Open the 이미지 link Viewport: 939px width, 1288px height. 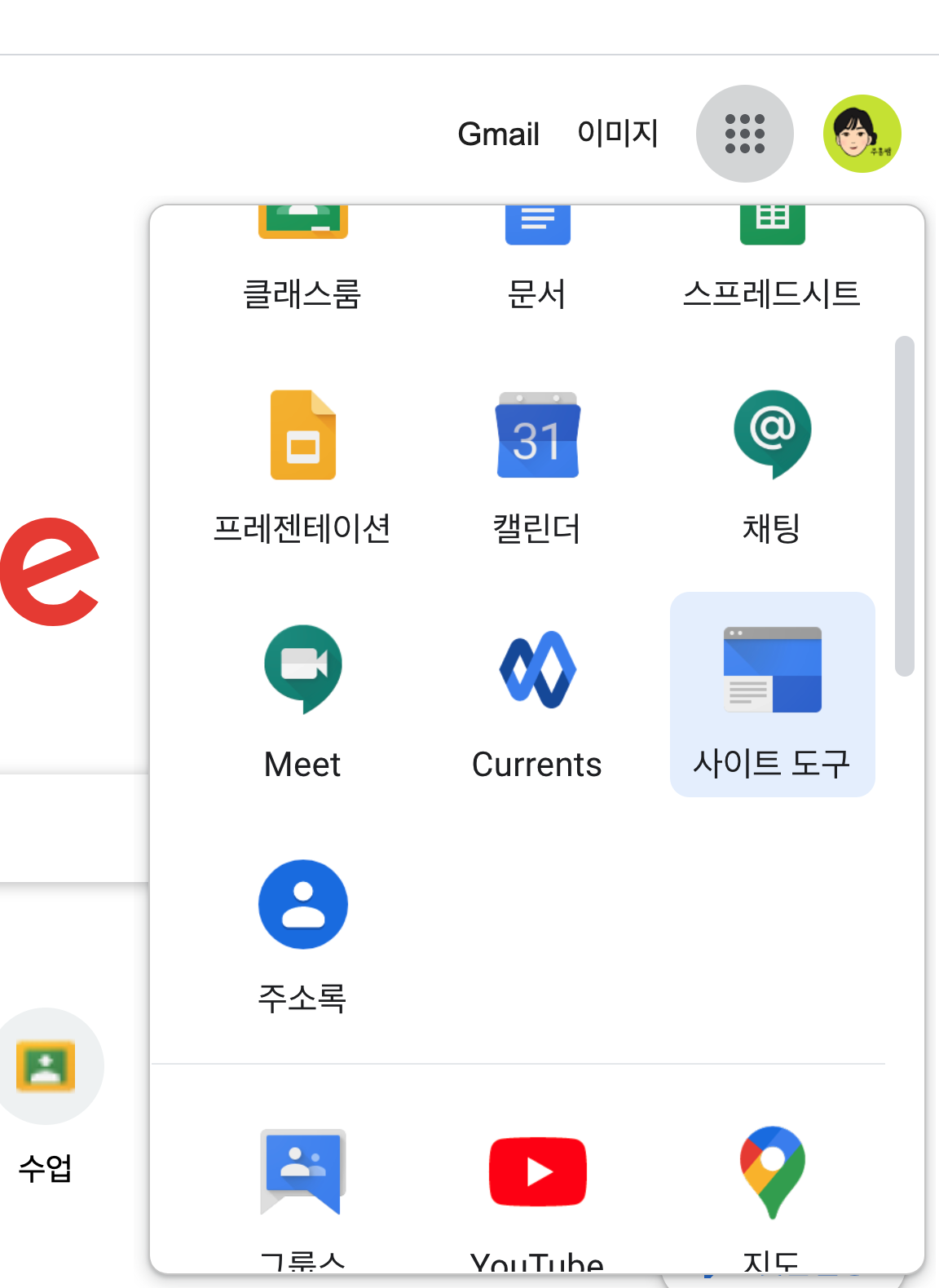(x=618, y=133)
